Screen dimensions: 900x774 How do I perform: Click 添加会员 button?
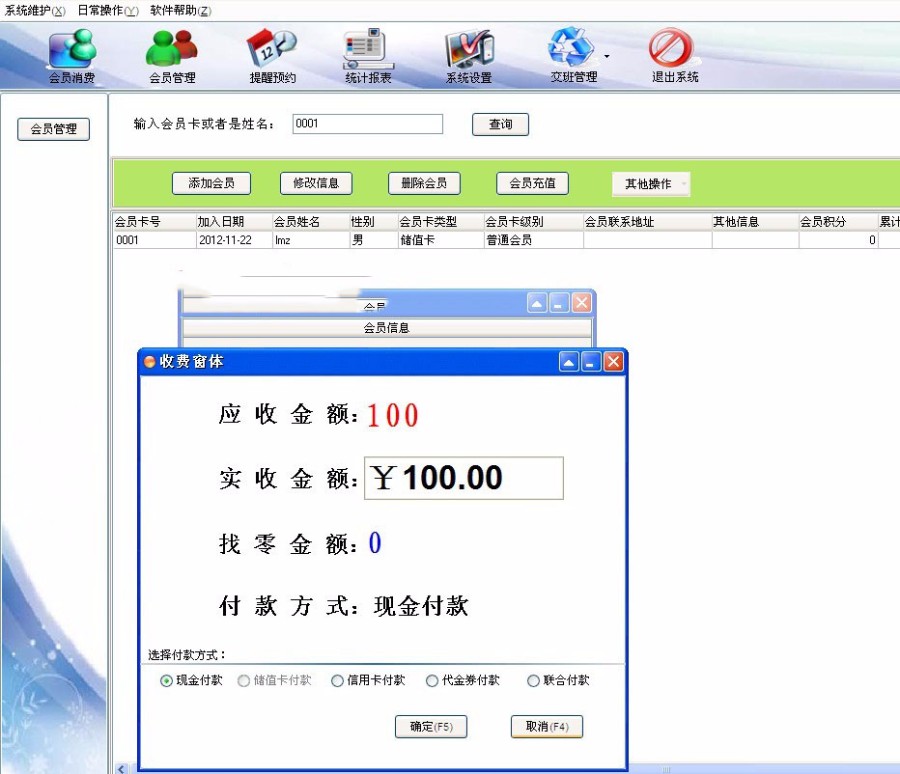pos(211,183)
